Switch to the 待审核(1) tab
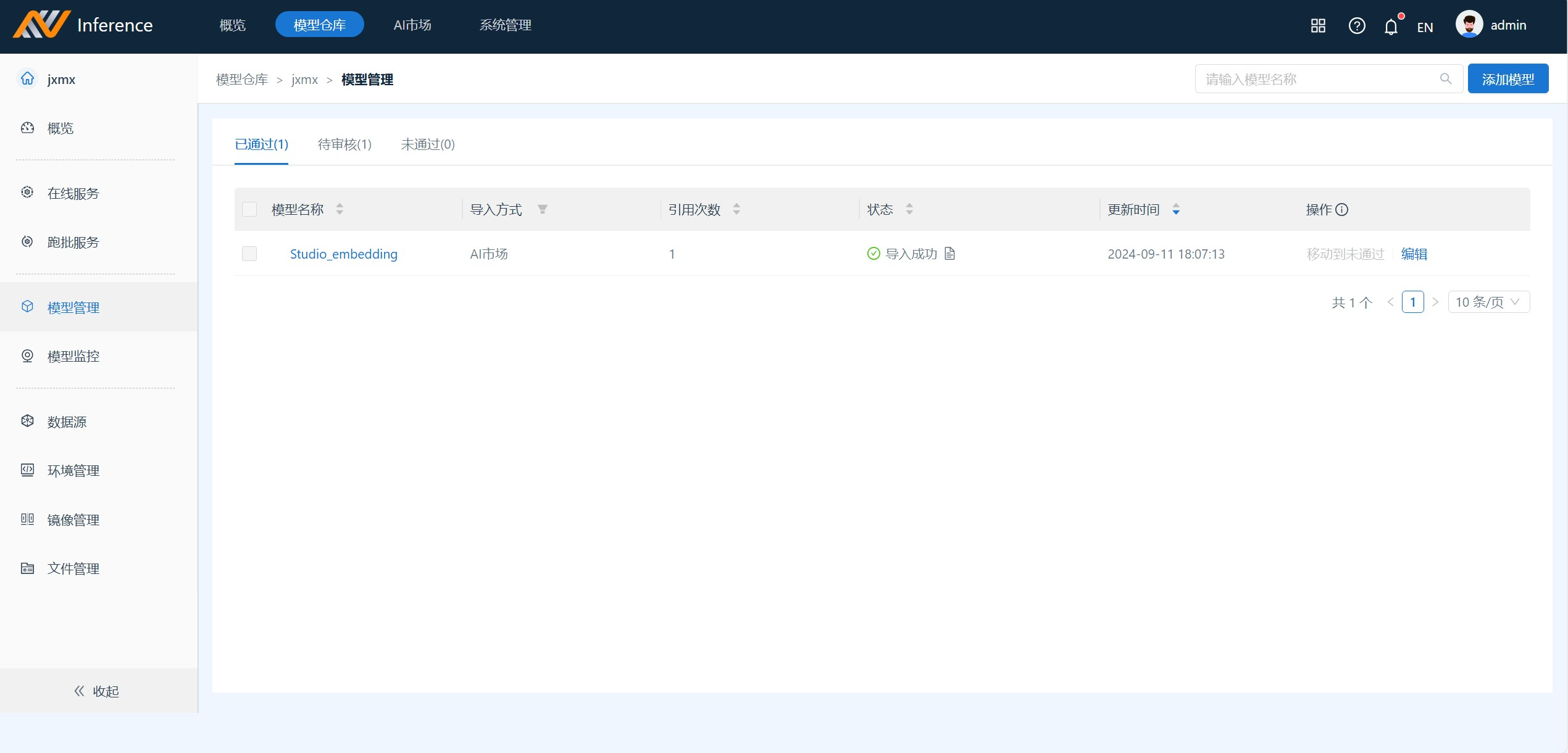1568x753 pixels. tap(344, 144)
